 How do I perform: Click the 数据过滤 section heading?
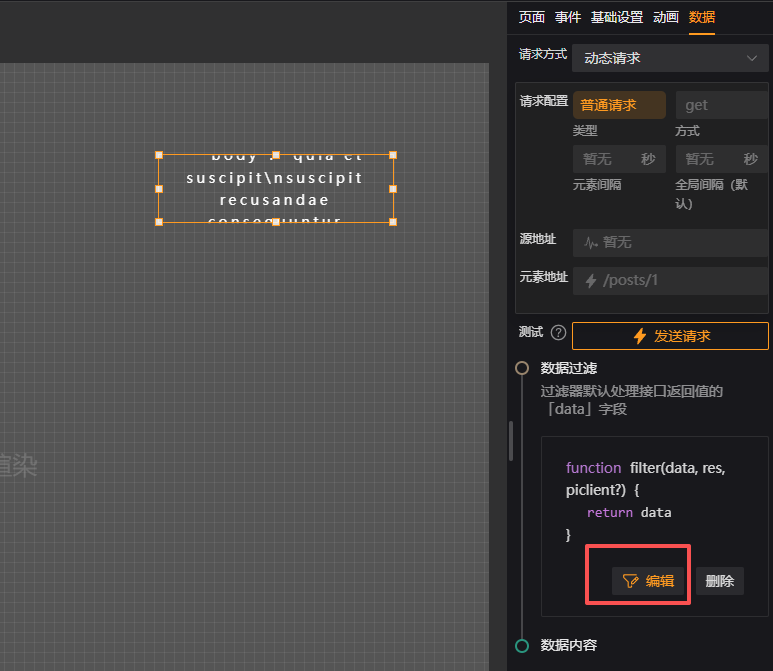[569, 368]
